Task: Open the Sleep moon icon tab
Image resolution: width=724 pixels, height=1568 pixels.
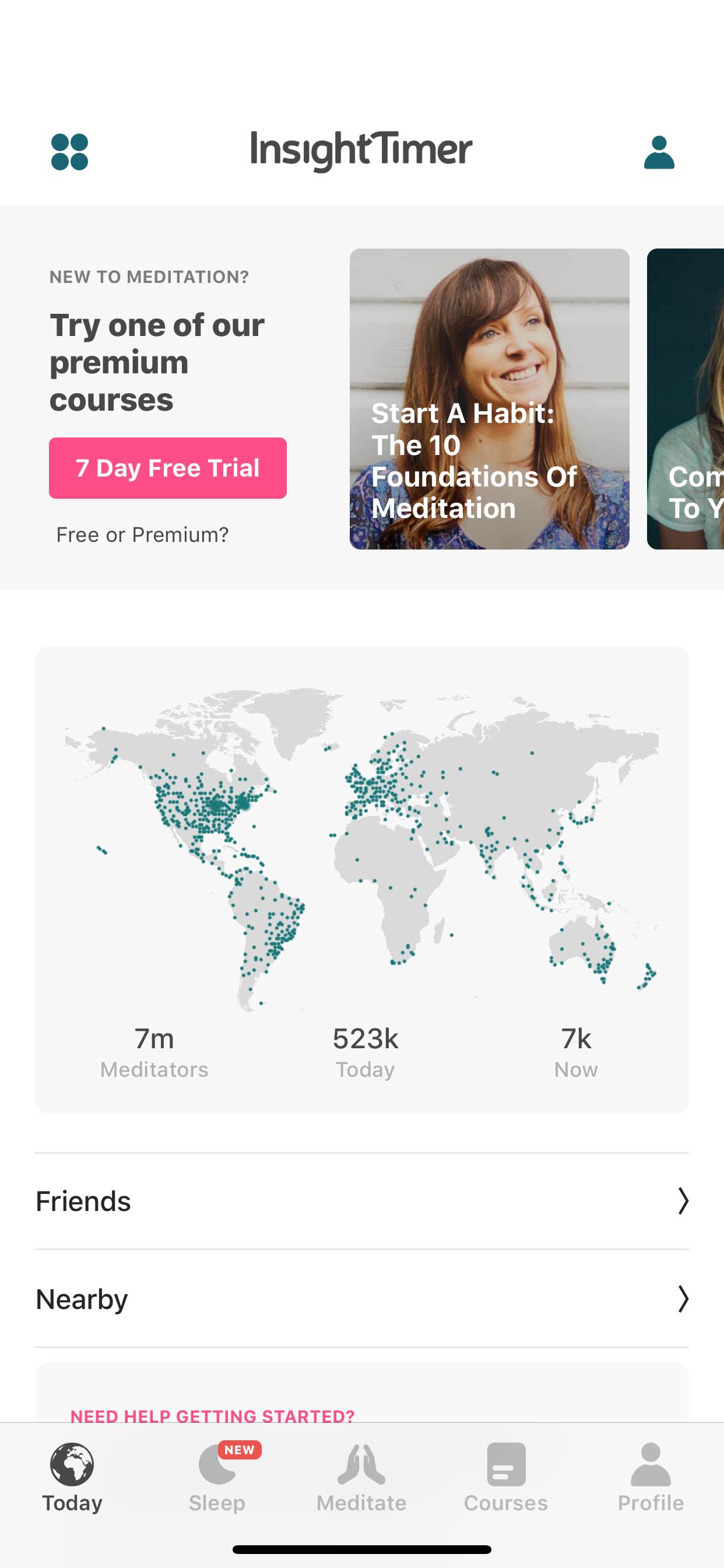Action: 217,1465
